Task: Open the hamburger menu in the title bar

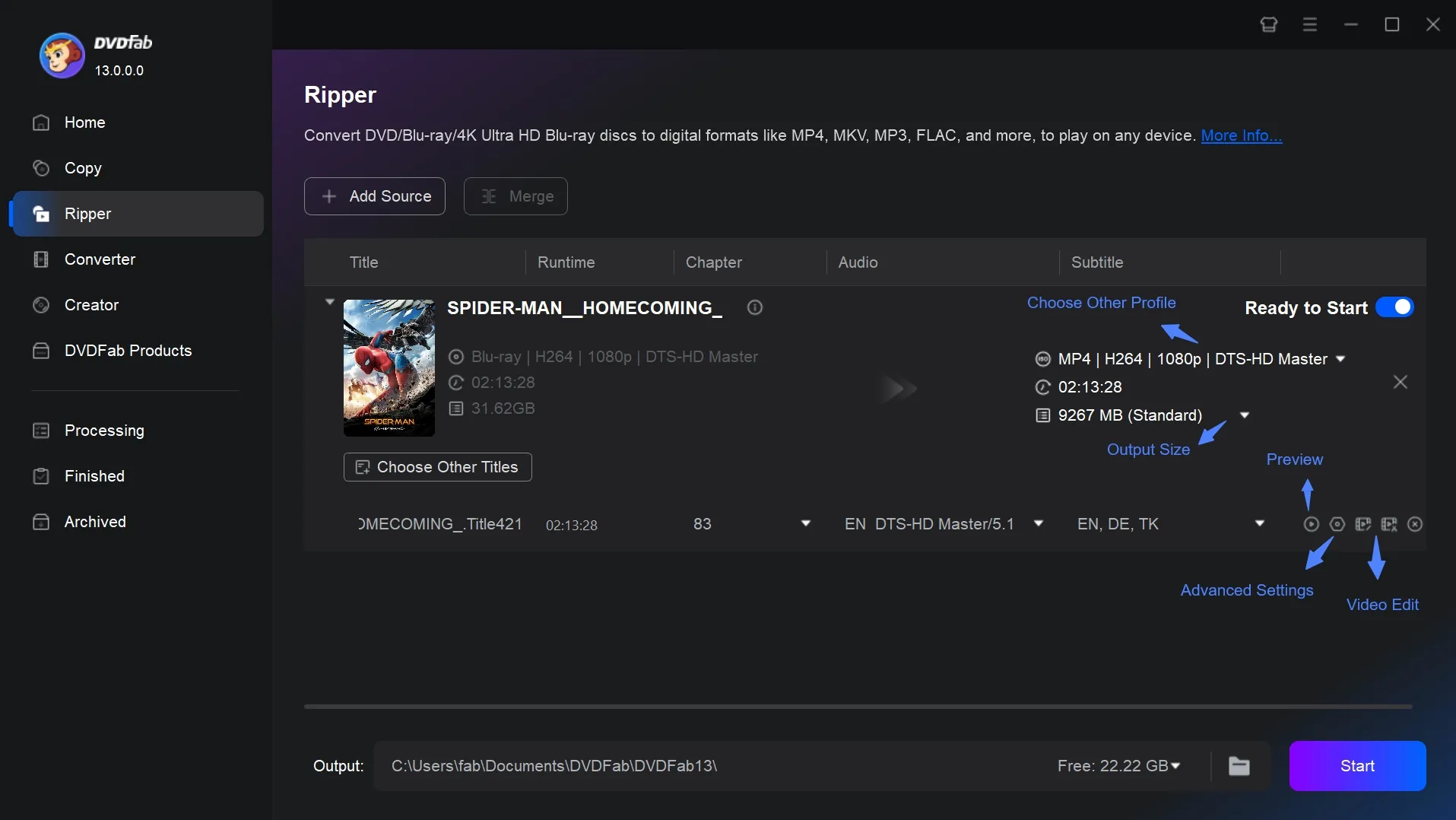Action: 1310,24
